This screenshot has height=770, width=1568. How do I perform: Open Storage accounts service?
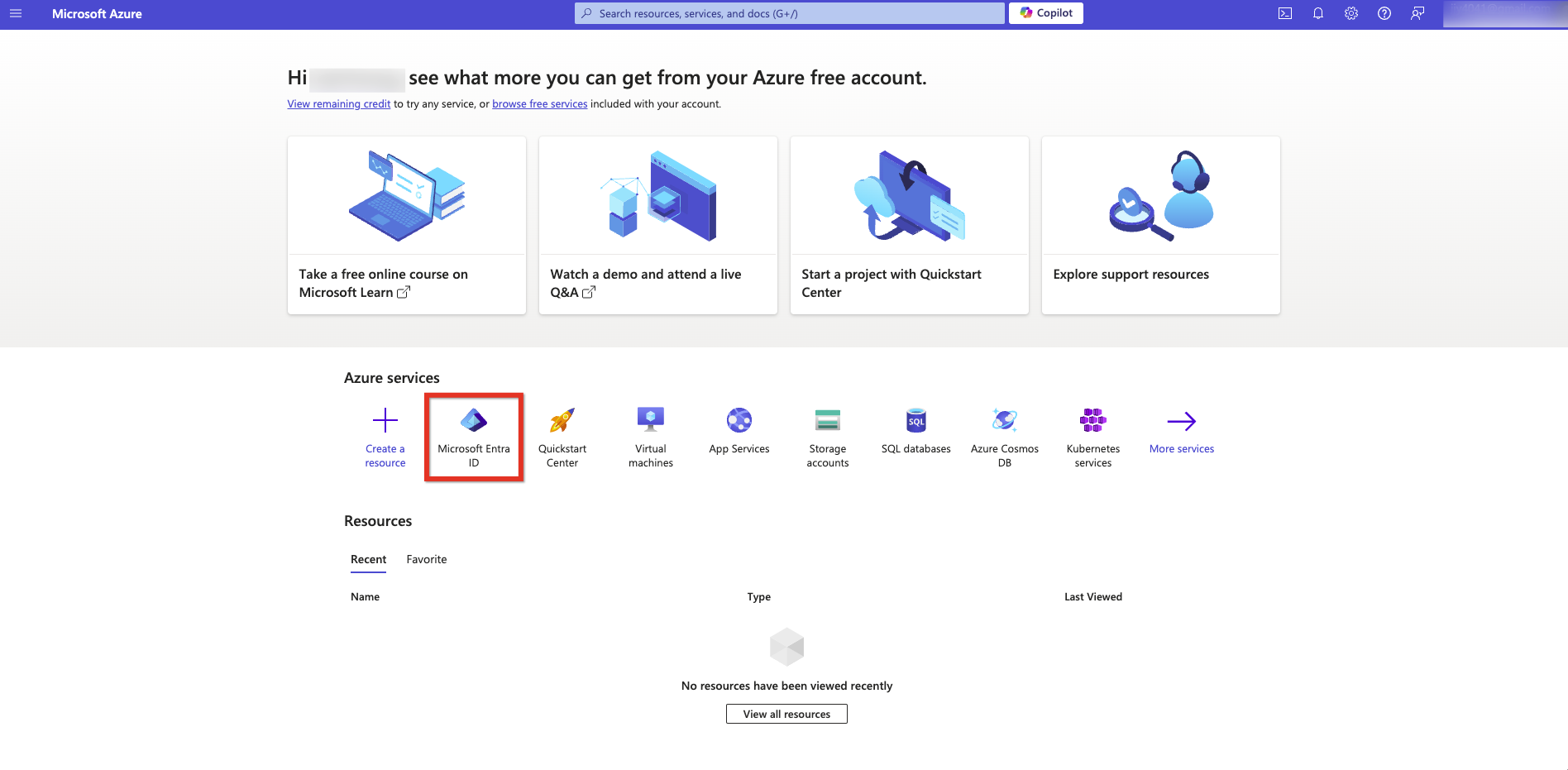(828, 437)
